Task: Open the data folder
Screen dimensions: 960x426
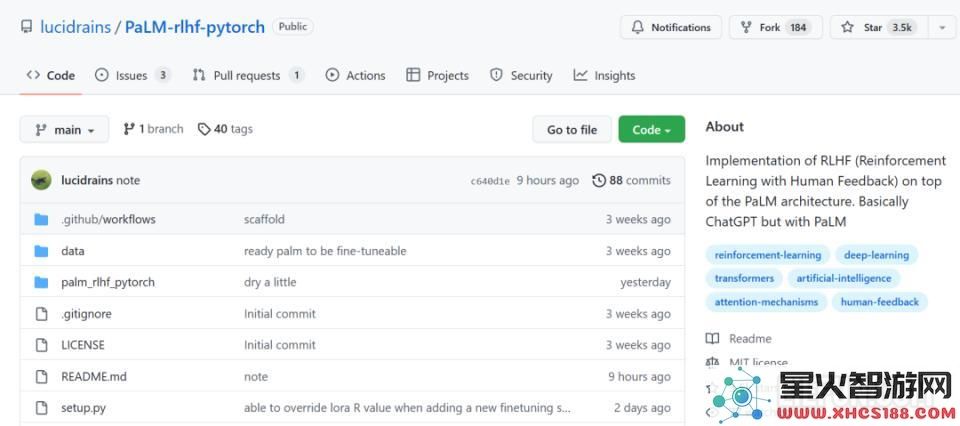Action: pyautogui.click(x=73, y=251)
